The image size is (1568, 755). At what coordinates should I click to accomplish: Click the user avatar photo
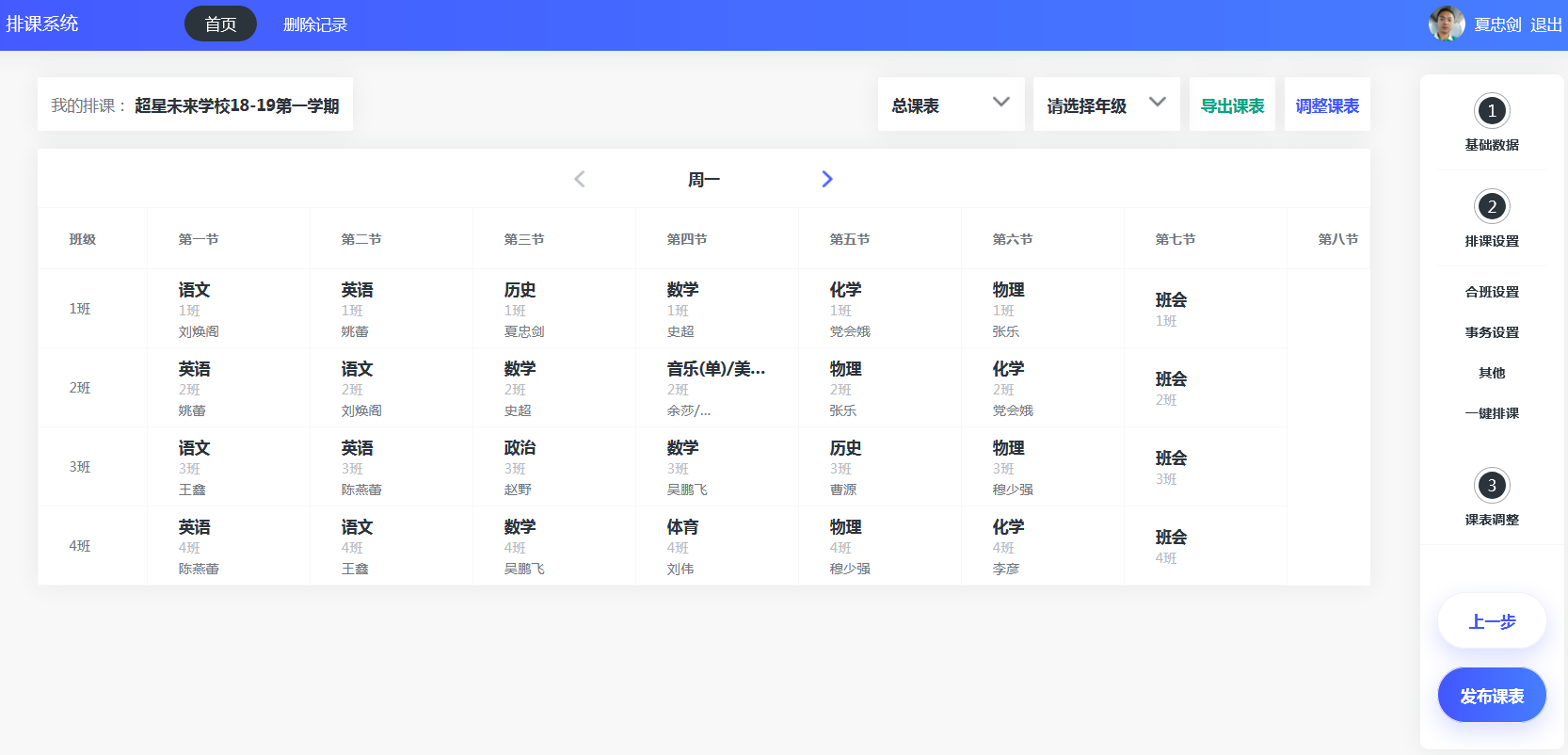point(1446,24)
